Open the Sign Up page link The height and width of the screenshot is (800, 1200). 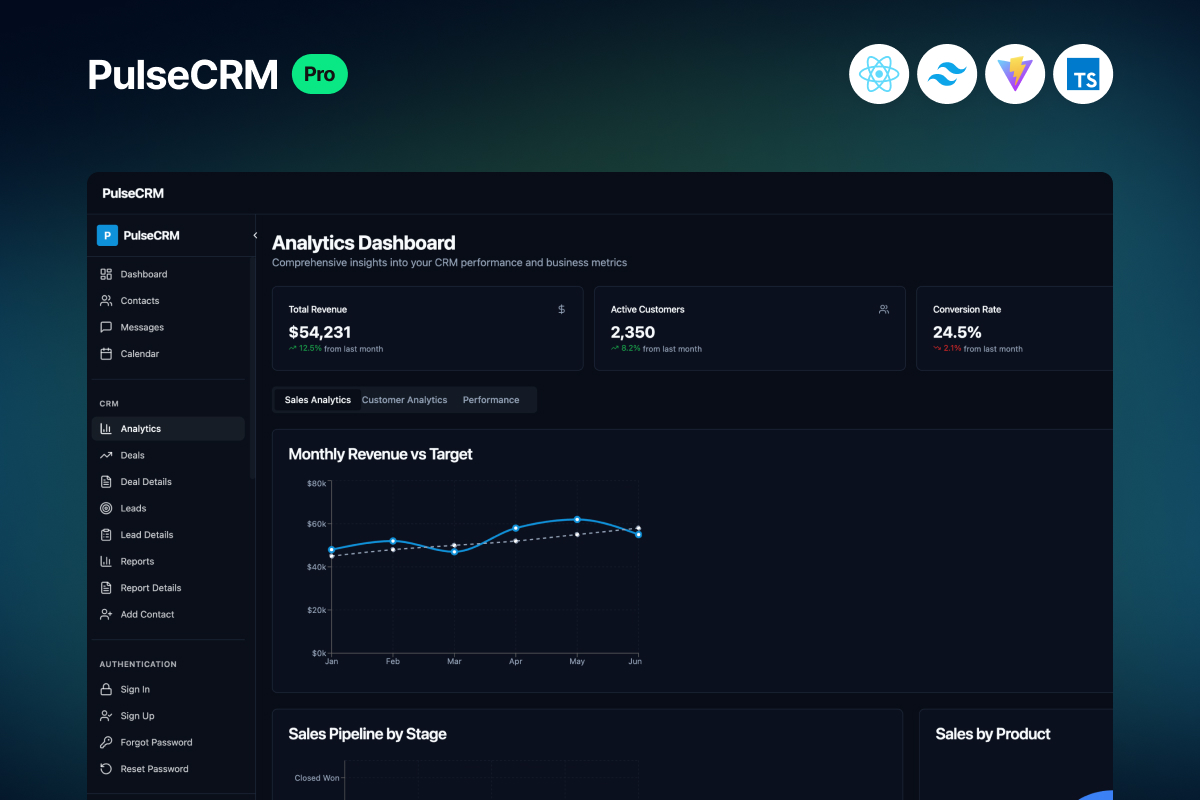click(x=168, y=716)
